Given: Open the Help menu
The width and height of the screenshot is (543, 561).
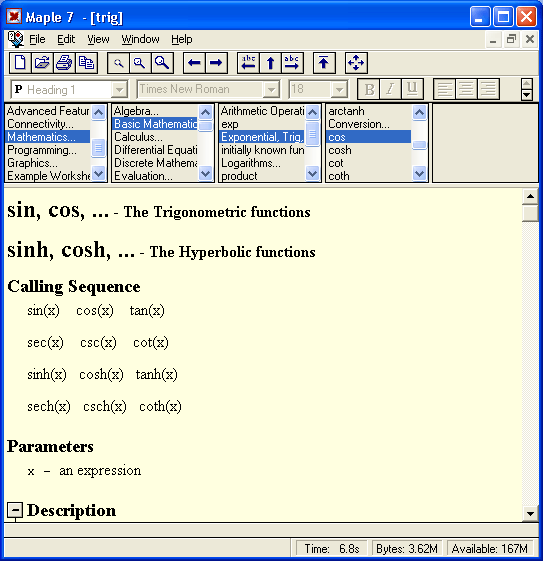Looking at the screenshot, I should point(181,39).
